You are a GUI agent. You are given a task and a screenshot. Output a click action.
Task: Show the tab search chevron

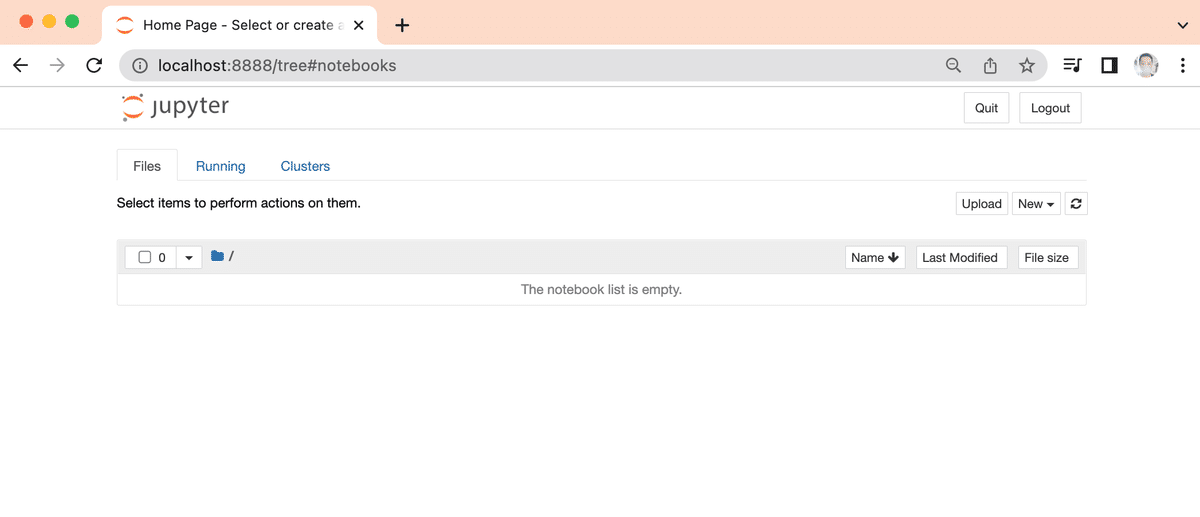[1183, 25]
